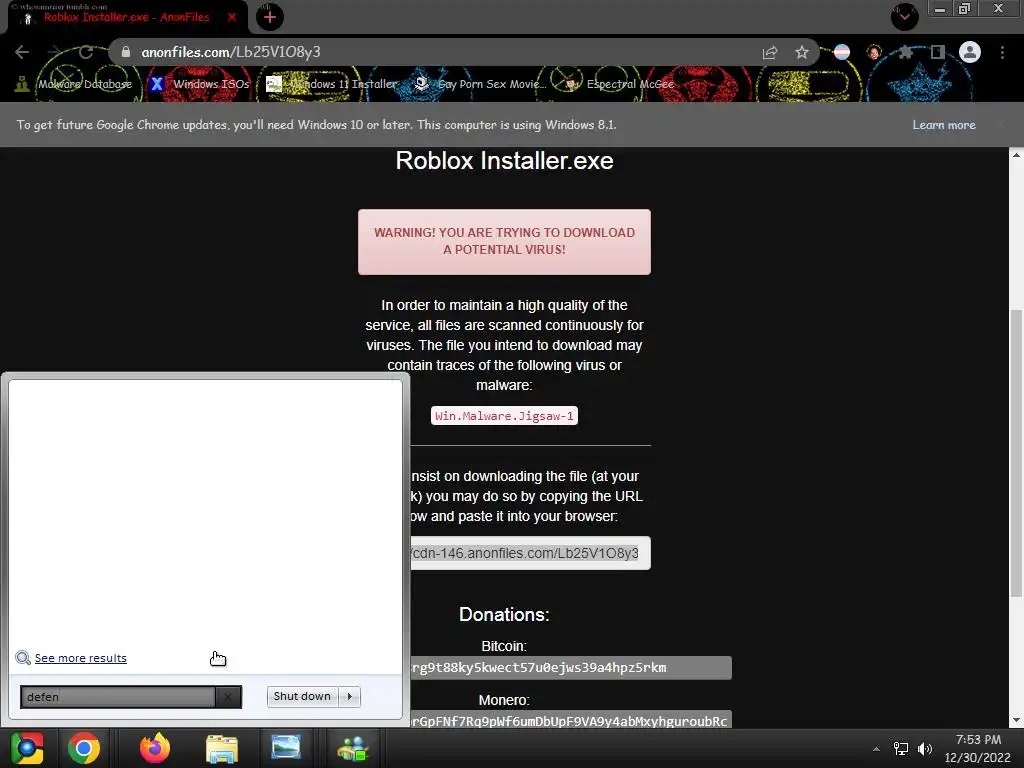Open Windows 11 Installer bookmark

click(x=332, y=84)
